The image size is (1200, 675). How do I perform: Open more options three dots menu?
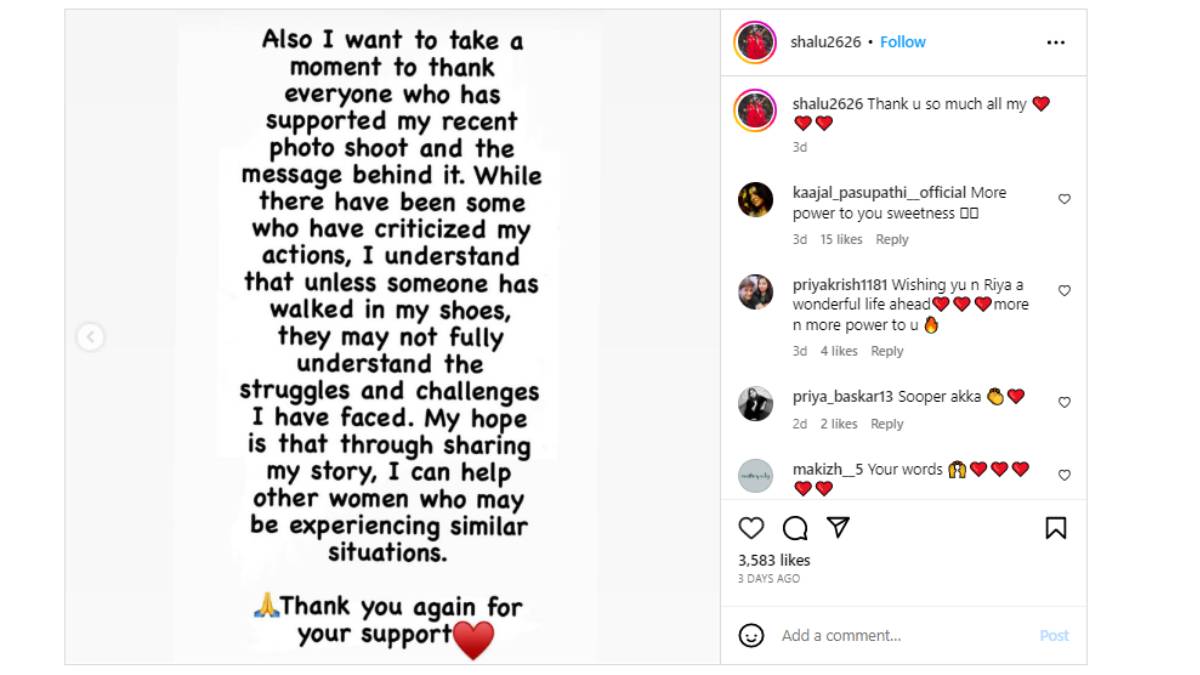click(x=1055, y=42)
